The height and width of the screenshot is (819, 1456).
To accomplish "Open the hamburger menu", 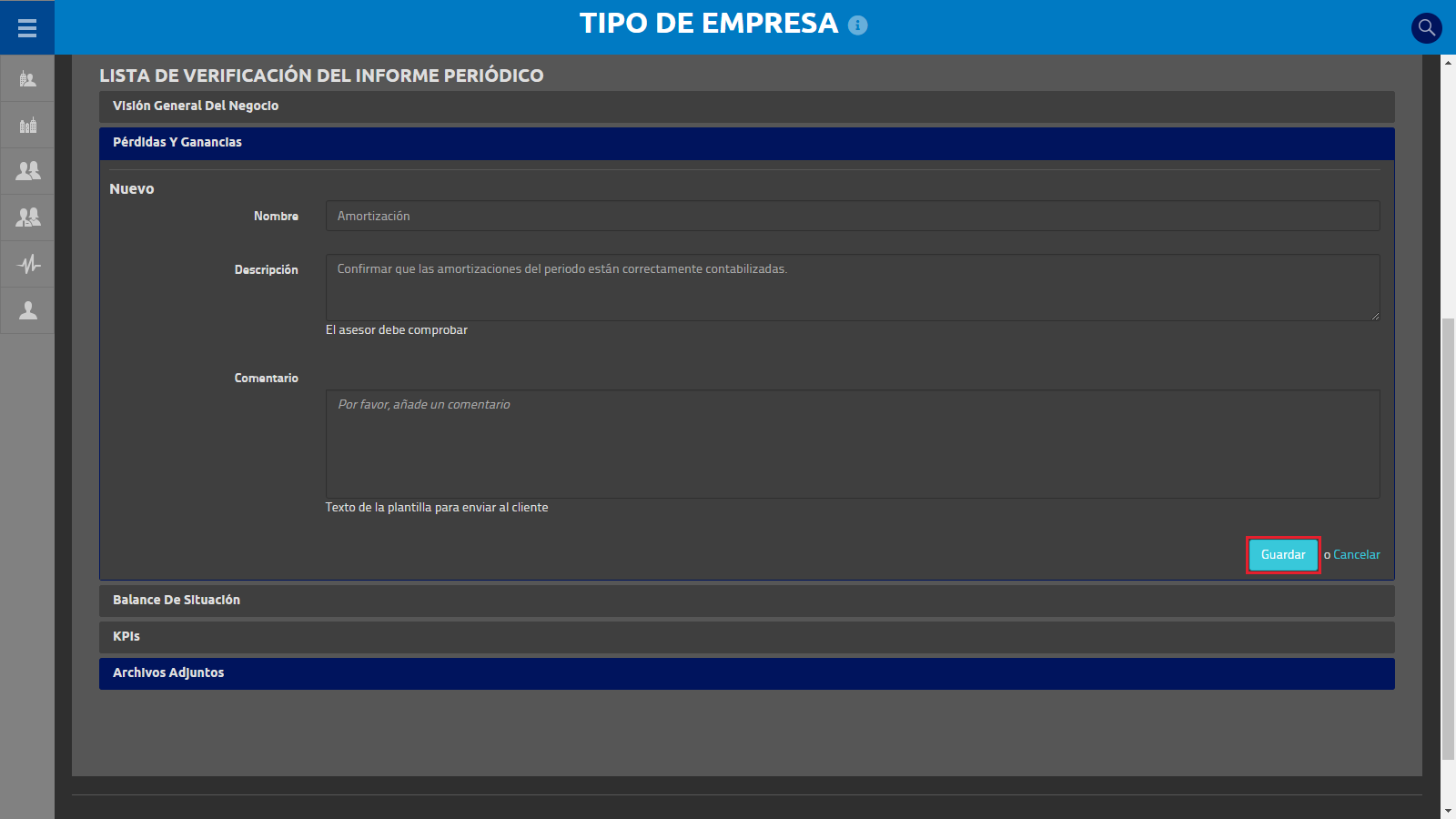I will coord(27,27).
